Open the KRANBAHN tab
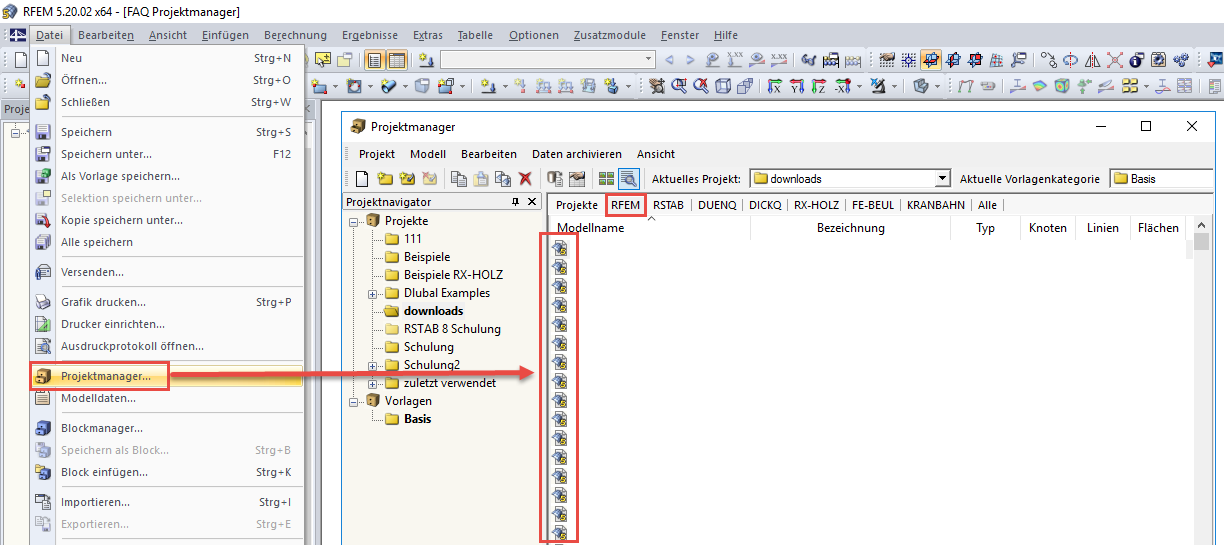Image resolution: width=1224 pixels, height=545 pixels. coord(937,205)
